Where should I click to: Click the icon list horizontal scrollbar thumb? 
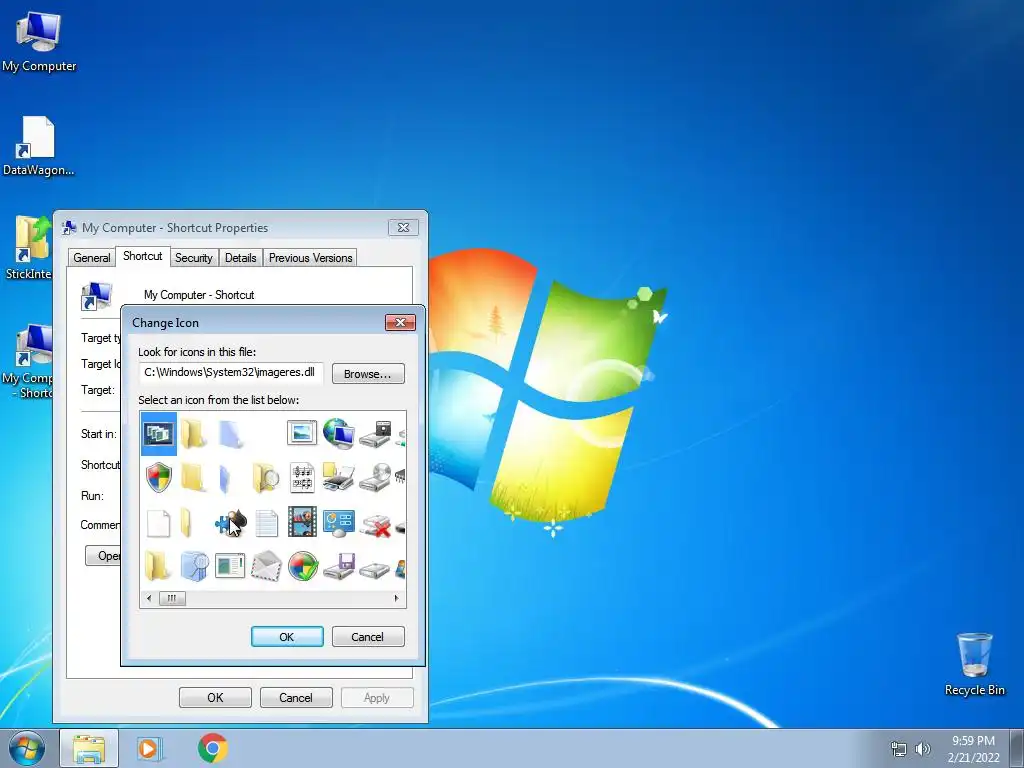pos(172,598)
